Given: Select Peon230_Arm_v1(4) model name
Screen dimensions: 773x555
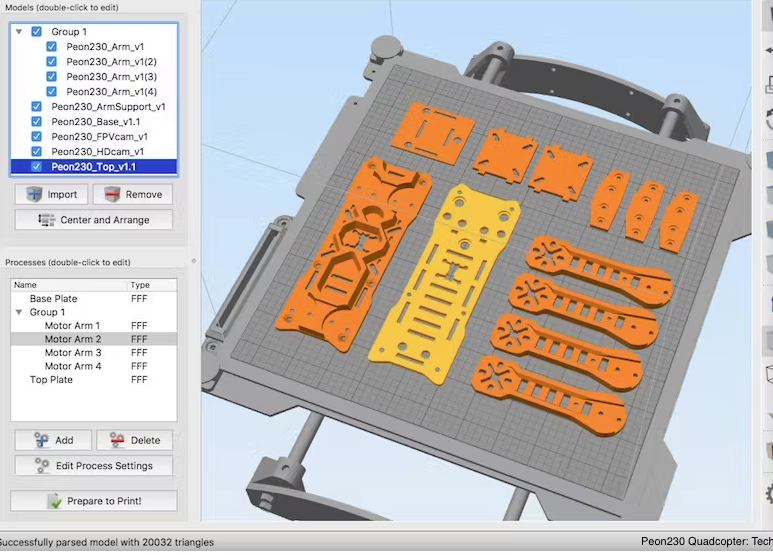Looking at the screenshot, I should 111,92.
